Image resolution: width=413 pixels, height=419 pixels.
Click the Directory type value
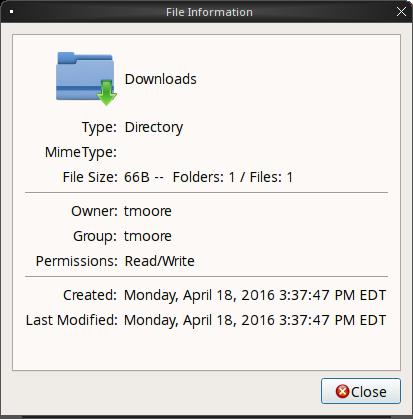click(154, 128)
